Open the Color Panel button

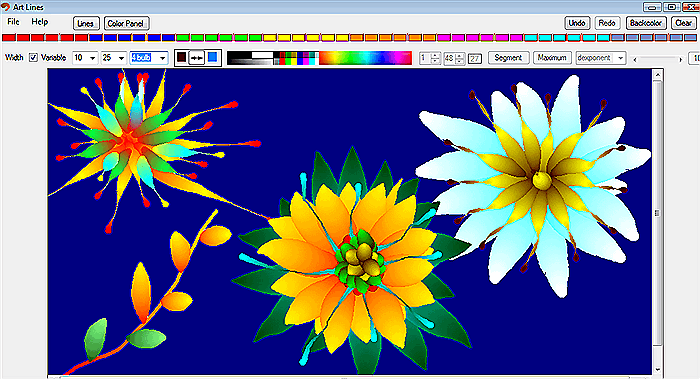point(126,24)
